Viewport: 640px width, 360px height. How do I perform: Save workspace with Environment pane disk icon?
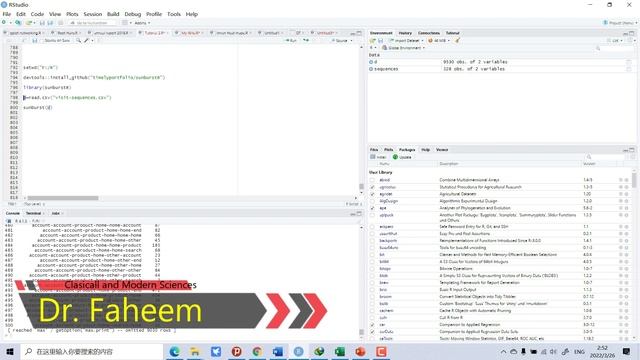[380, 40]
